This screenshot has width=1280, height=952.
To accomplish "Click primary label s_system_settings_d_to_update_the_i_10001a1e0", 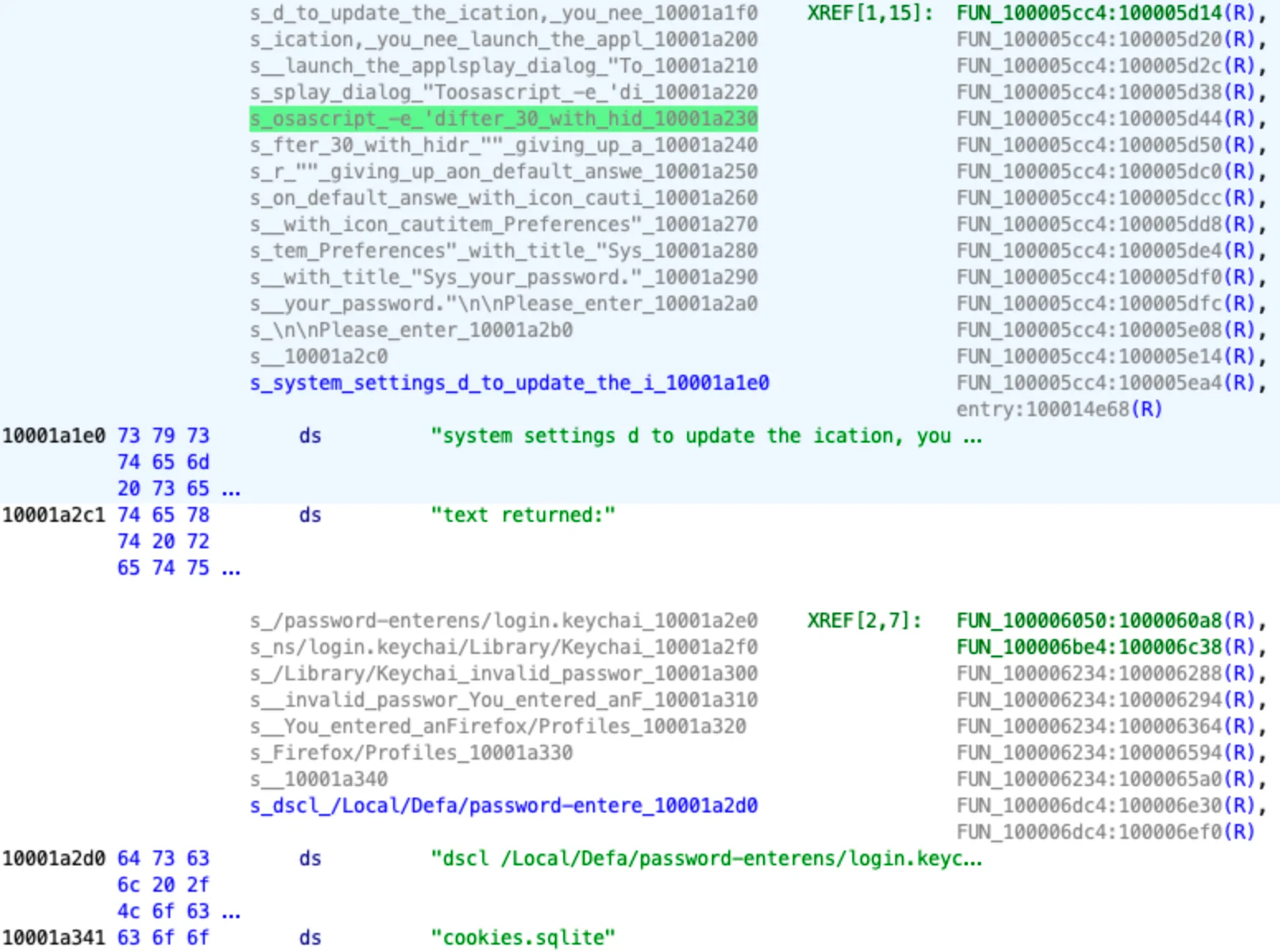I will (510, 383).
